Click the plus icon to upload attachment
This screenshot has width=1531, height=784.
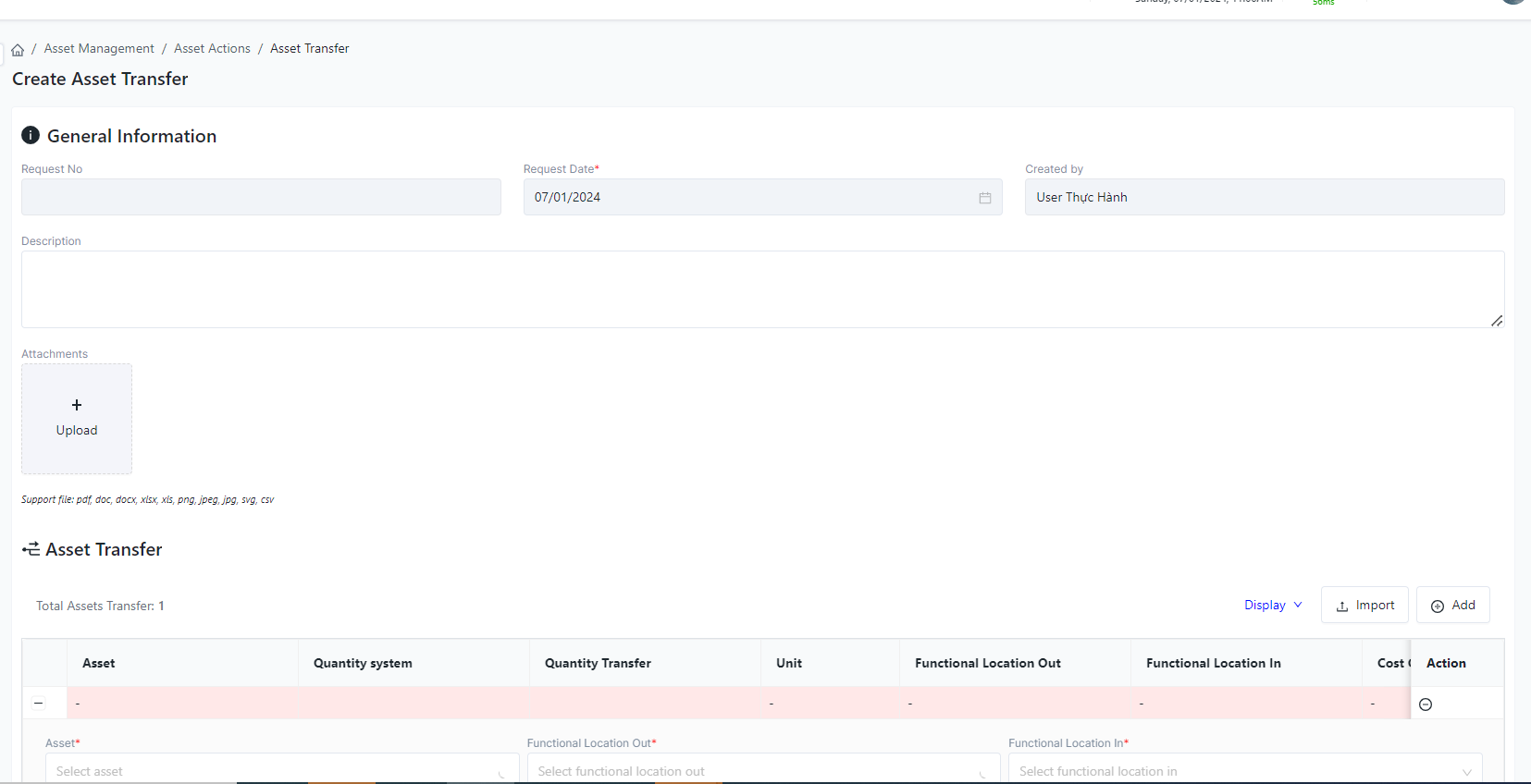(x=77, y=405)
